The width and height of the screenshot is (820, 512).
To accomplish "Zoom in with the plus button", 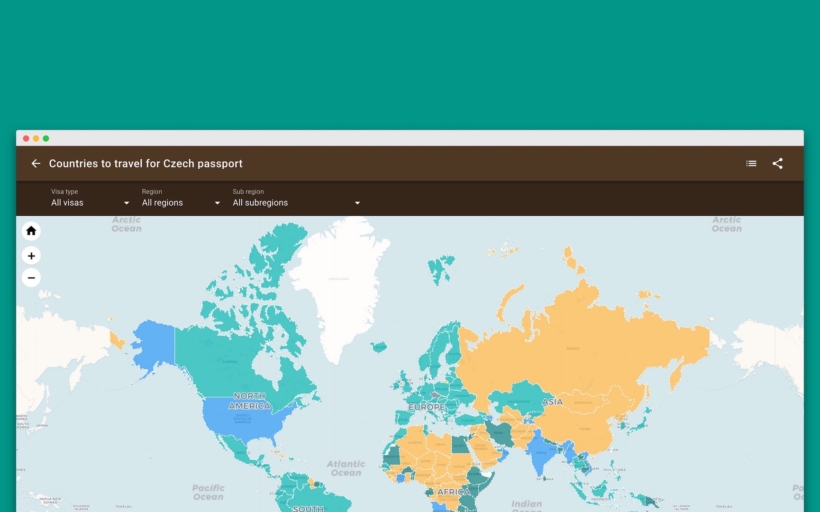I will click(x=31, y=256).
